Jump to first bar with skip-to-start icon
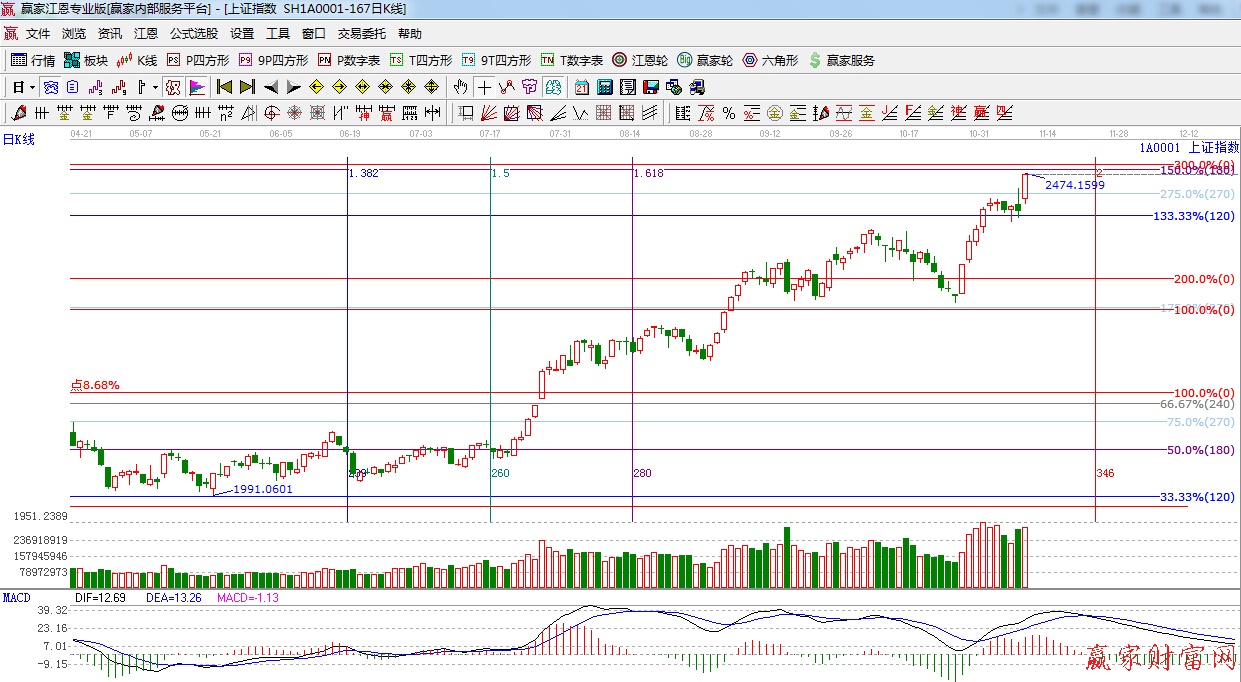Image resolution: width=1241 pixels, height=682 pixels. (224, 87)
